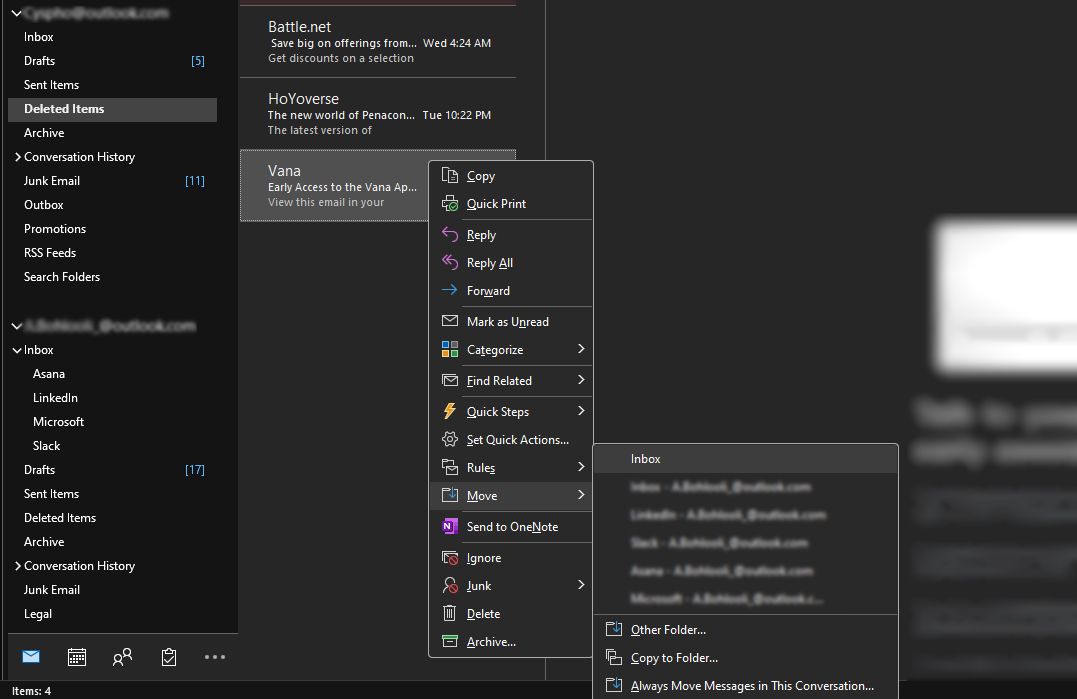Click Copy to Folder... option
The width and height of the screenshot is (1077, 699).
(x=674, y=658)
